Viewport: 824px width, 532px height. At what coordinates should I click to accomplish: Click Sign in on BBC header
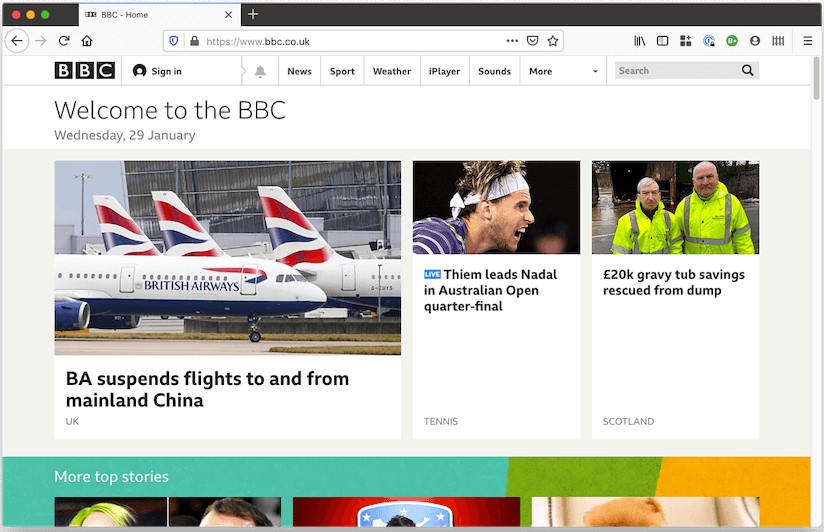point(157,71)
